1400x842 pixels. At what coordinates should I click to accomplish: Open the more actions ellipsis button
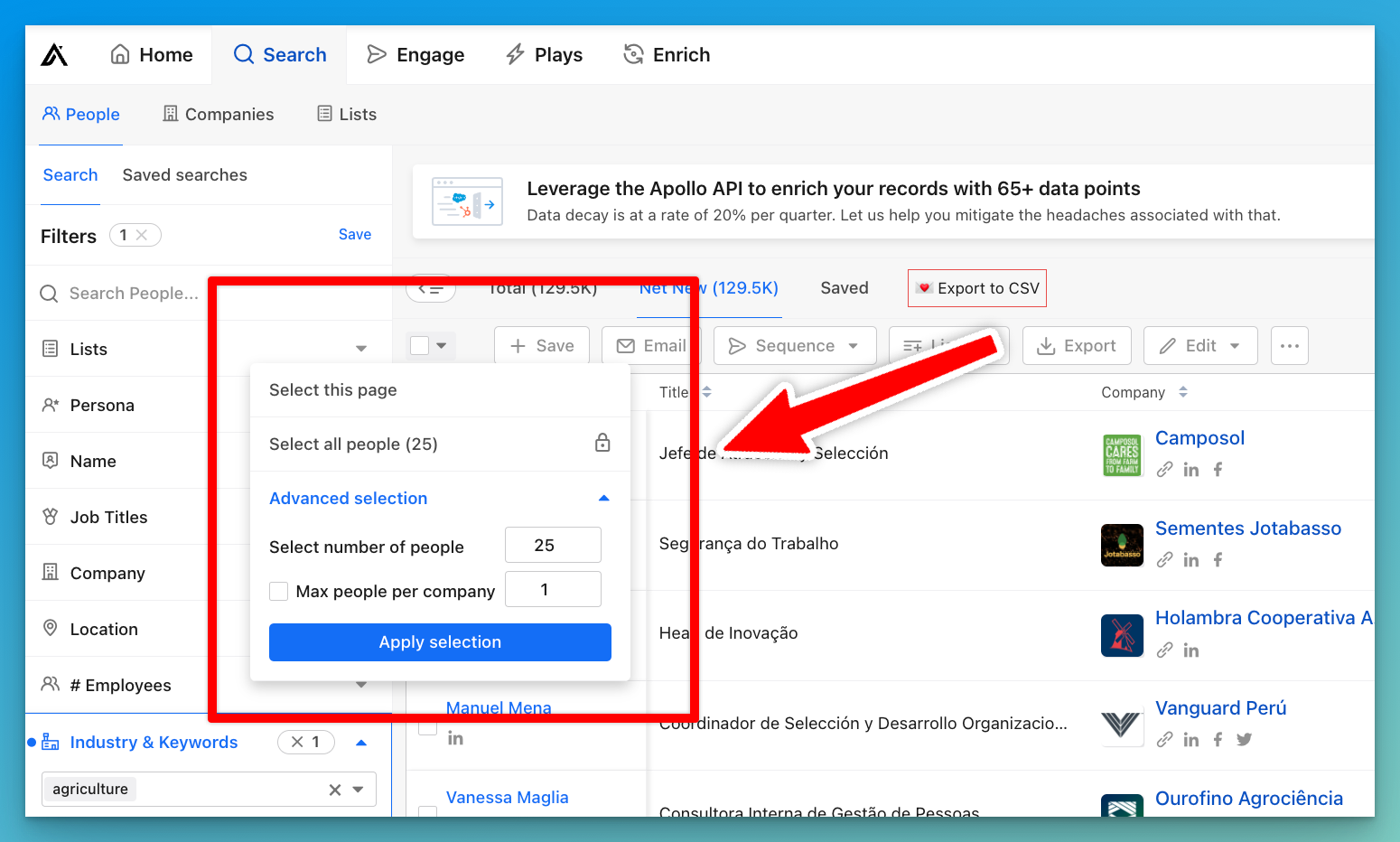coord(1290,346)
